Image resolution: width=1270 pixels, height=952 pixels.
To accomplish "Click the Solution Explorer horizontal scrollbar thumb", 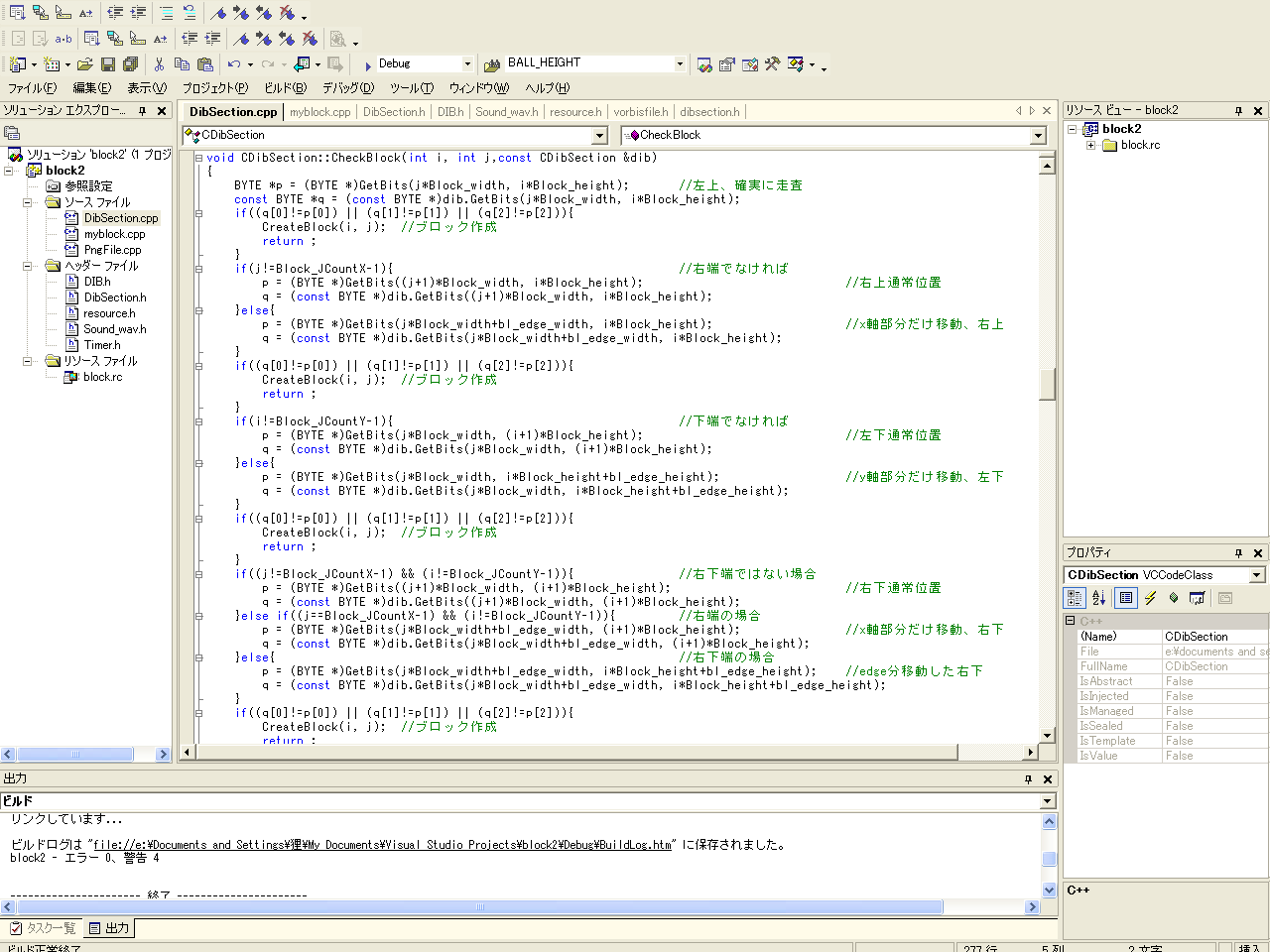I will coord(75,755).
